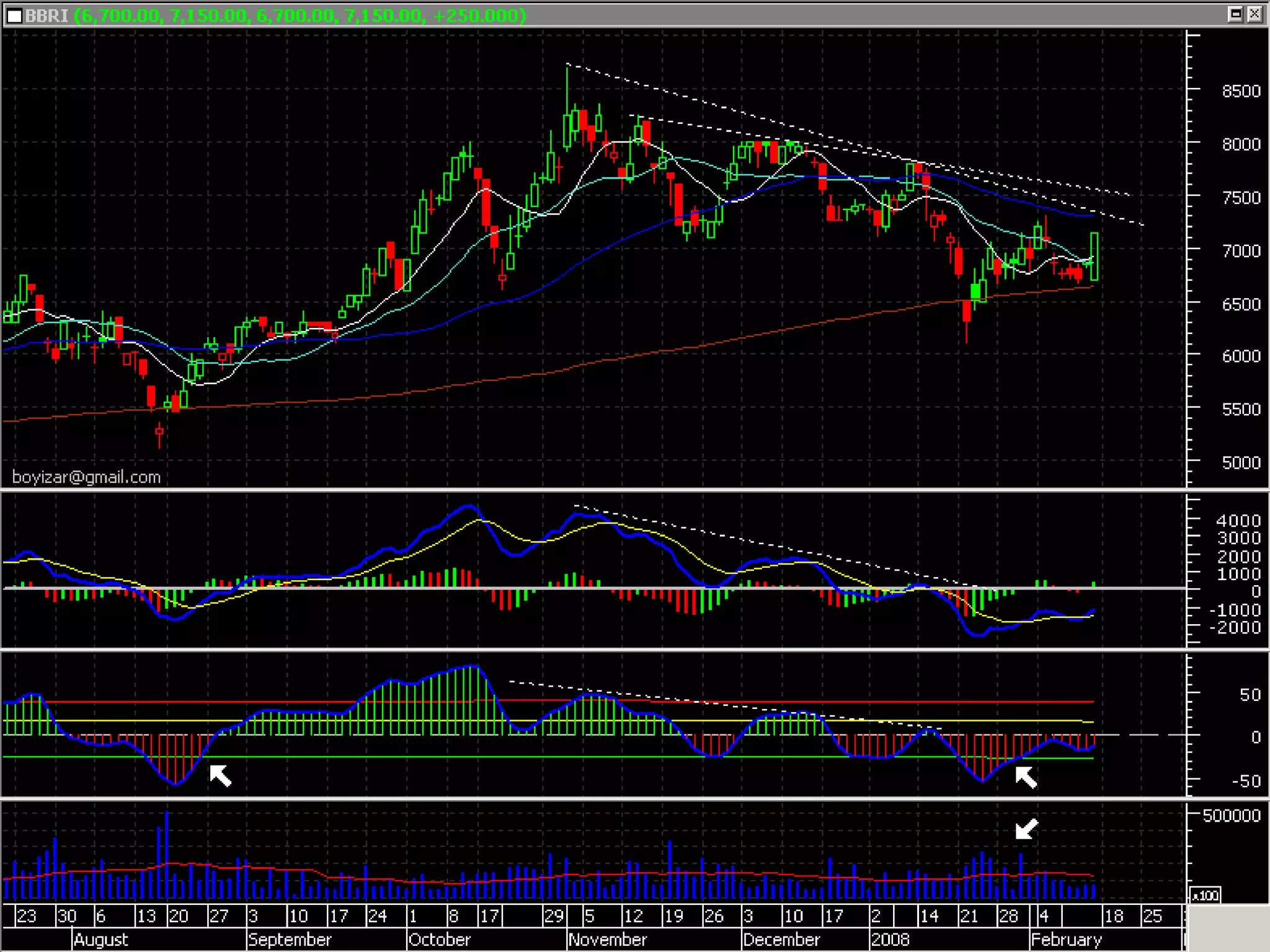Click the boyizar@gmail.com watermark text
Image resolution: width=1270 pixels, height=952 pixels.
[86, 477]
